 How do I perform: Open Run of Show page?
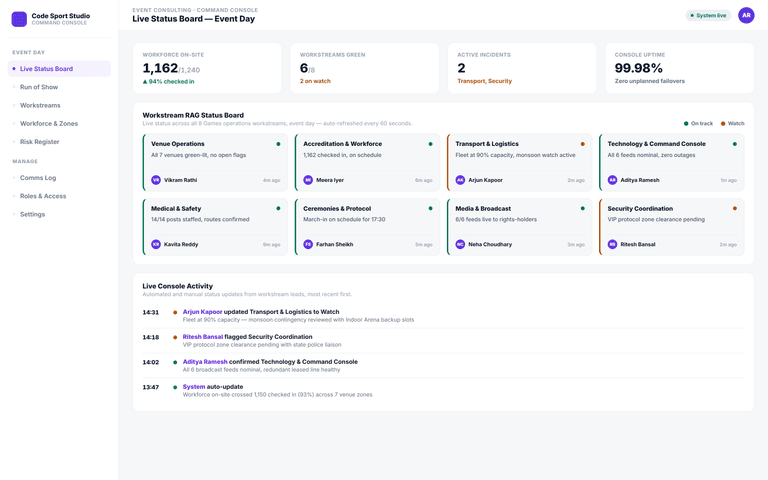point(59,87)
